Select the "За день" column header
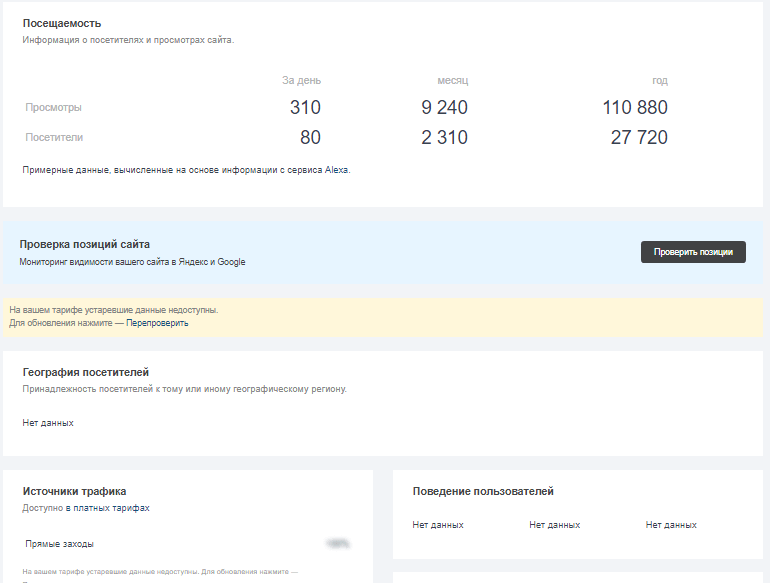 (x=301, y=80)
